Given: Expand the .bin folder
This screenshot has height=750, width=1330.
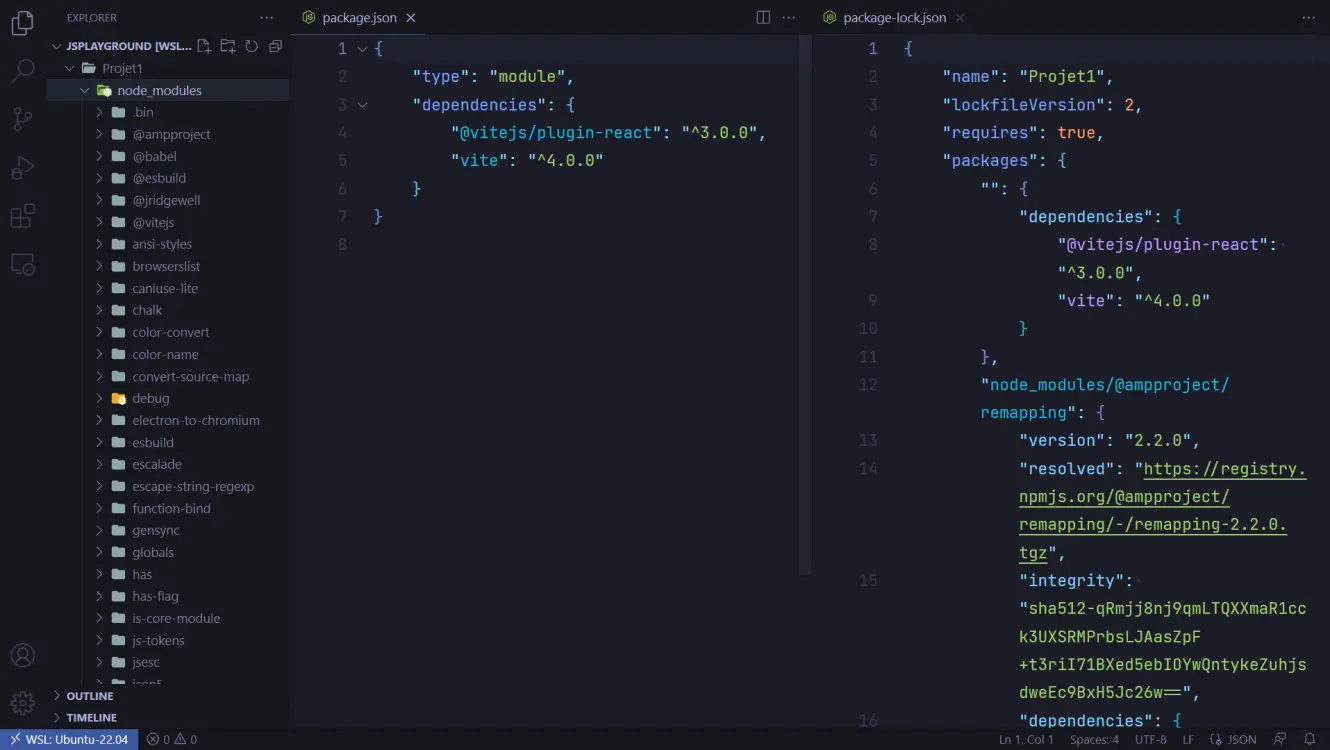Looking at the screenshot, I should pos(100,112).
